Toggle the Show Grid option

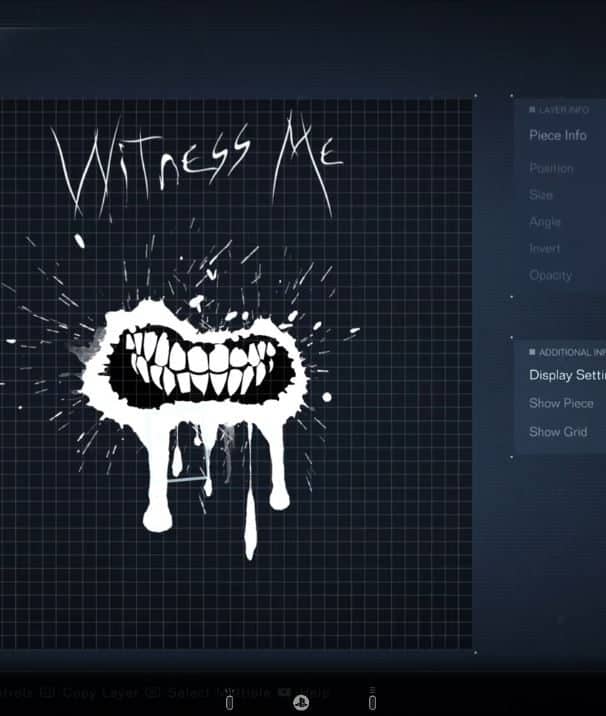point(558,432)
